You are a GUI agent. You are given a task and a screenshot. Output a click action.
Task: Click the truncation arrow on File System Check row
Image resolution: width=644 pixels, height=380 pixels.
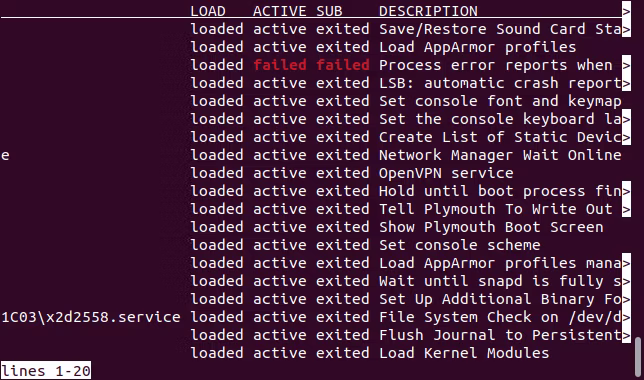tap(626, 317)
